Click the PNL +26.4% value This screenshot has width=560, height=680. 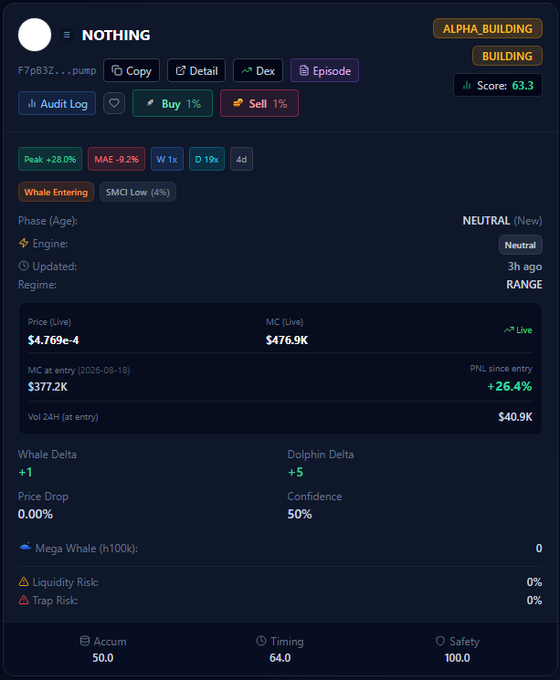[x=509, y=386]
